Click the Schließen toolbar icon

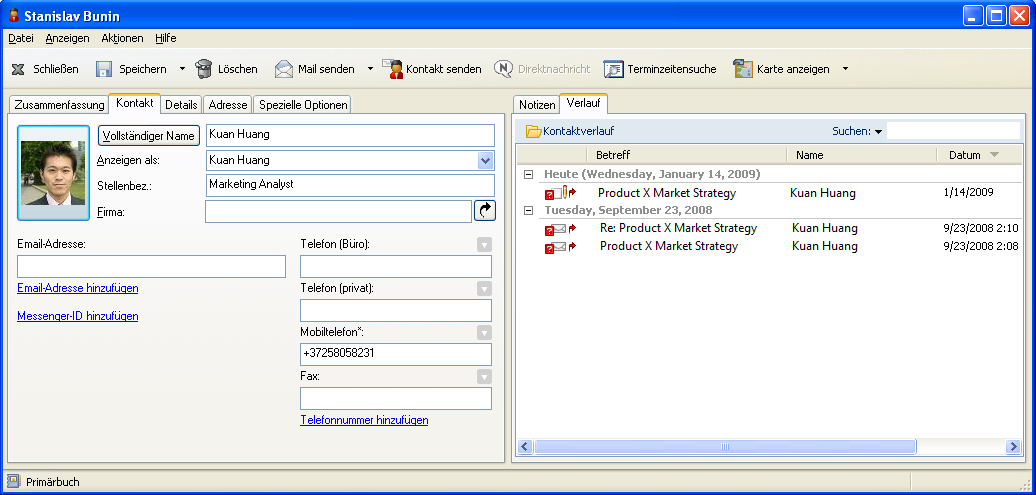tap(18, 69)
